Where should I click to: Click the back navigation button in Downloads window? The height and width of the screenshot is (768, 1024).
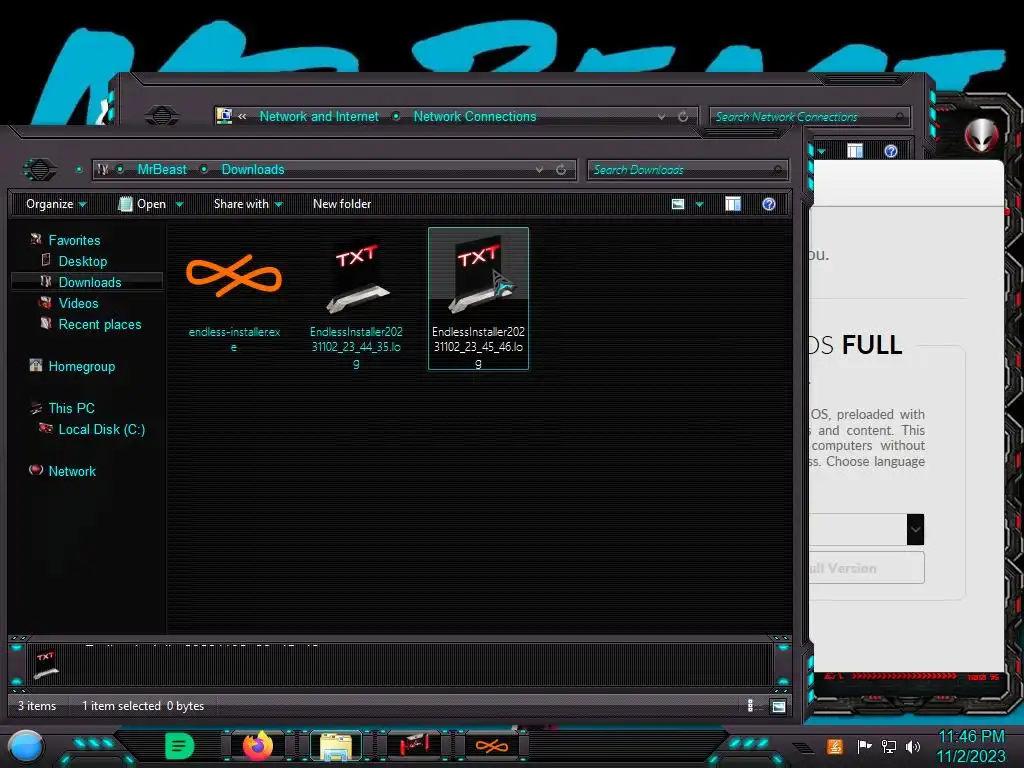click(40, 170)
